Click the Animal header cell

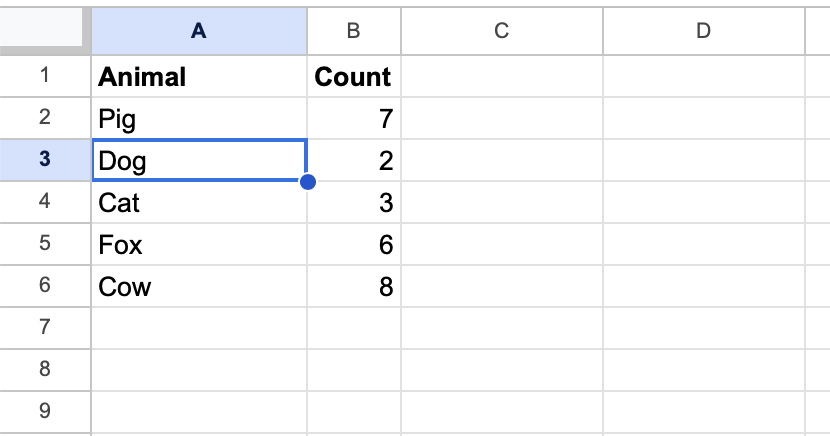tap(199, 77)
